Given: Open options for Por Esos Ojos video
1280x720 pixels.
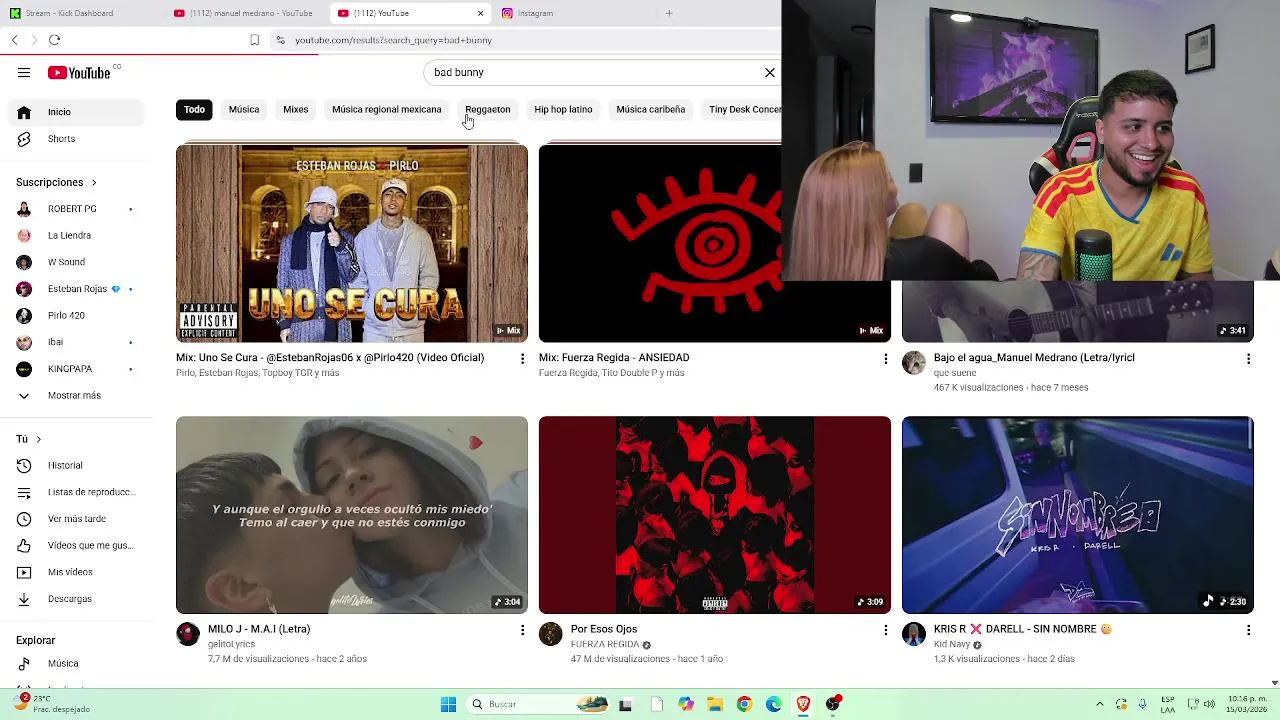Looking at the screenshot, I should [885, 630].
